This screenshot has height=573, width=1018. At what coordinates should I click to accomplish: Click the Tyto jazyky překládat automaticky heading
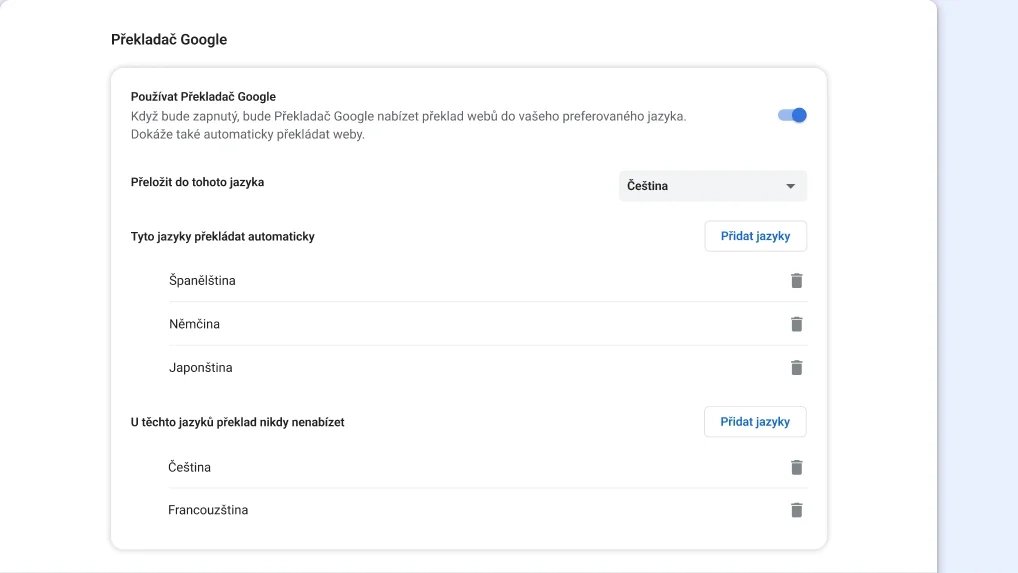[x=222, y=237]
